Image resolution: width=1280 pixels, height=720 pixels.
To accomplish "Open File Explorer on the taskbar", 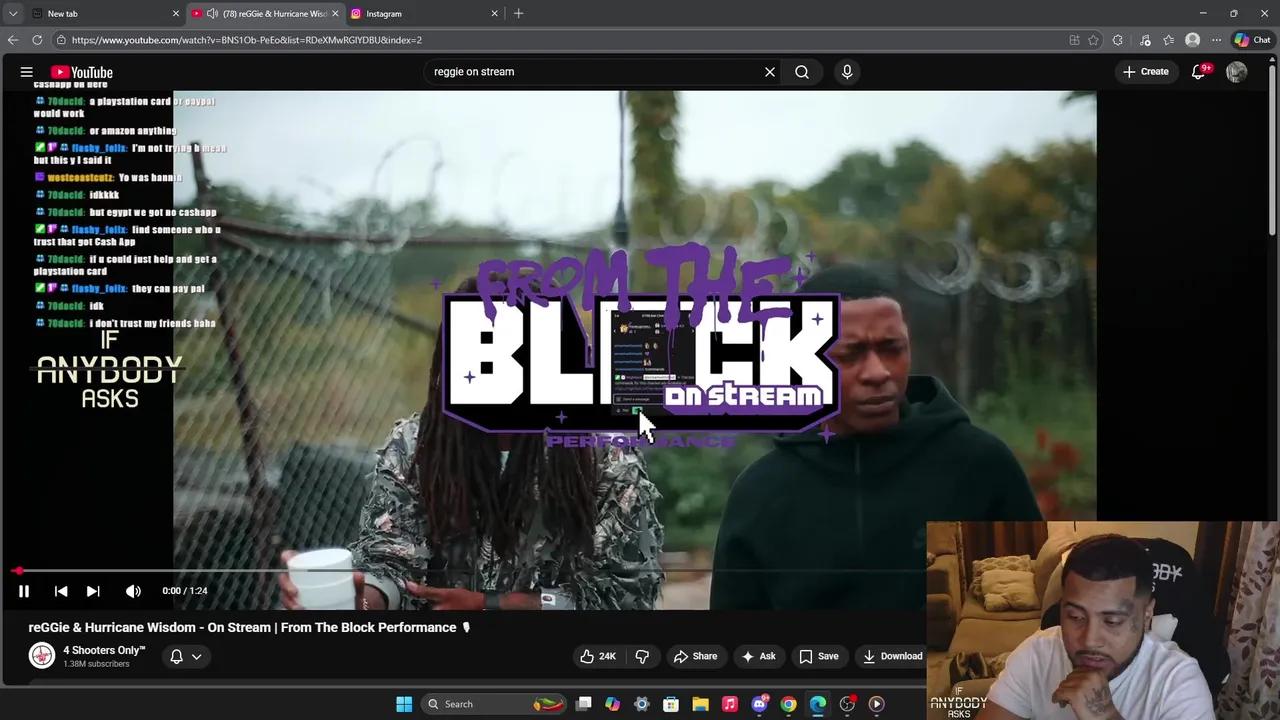I will pyautogui.click(x=700, y=704).
